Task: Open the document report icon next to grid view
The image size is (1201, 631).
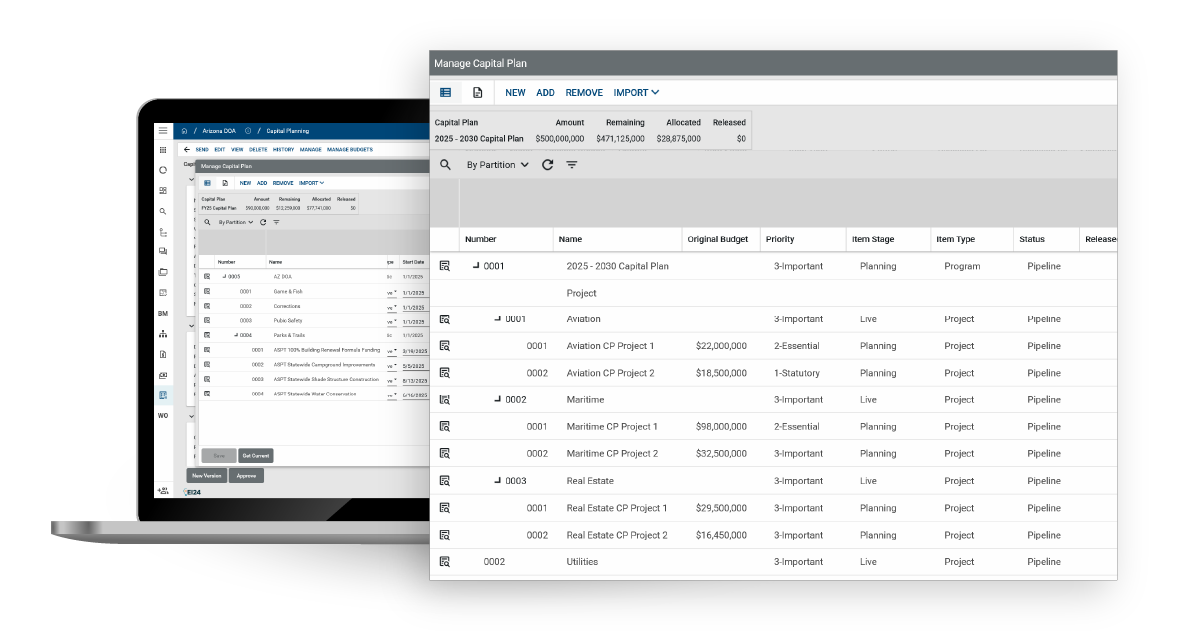Action: [477, 91]
